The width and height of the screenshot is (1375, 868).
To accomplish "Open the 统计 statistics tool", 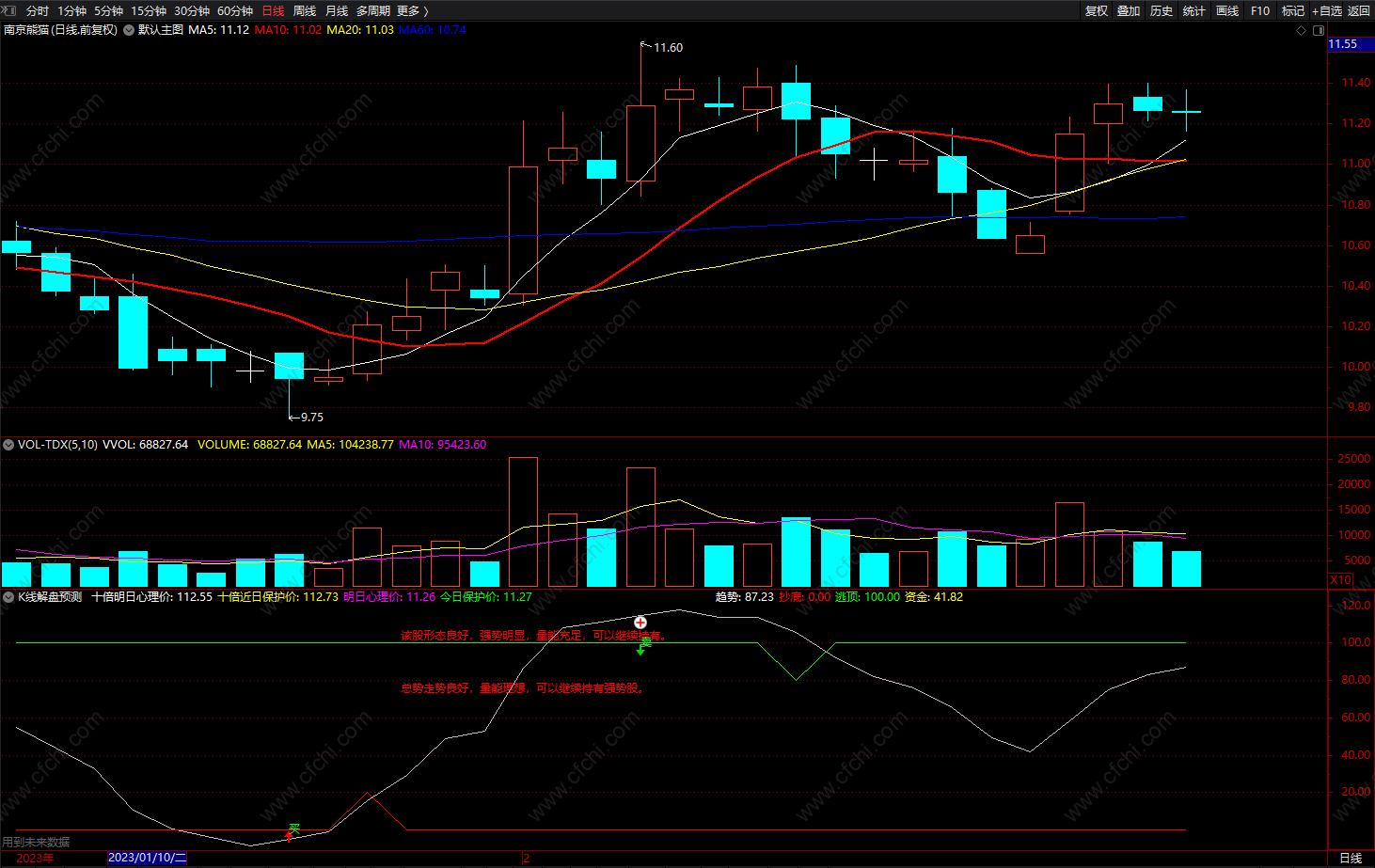I will (1194, 10).
